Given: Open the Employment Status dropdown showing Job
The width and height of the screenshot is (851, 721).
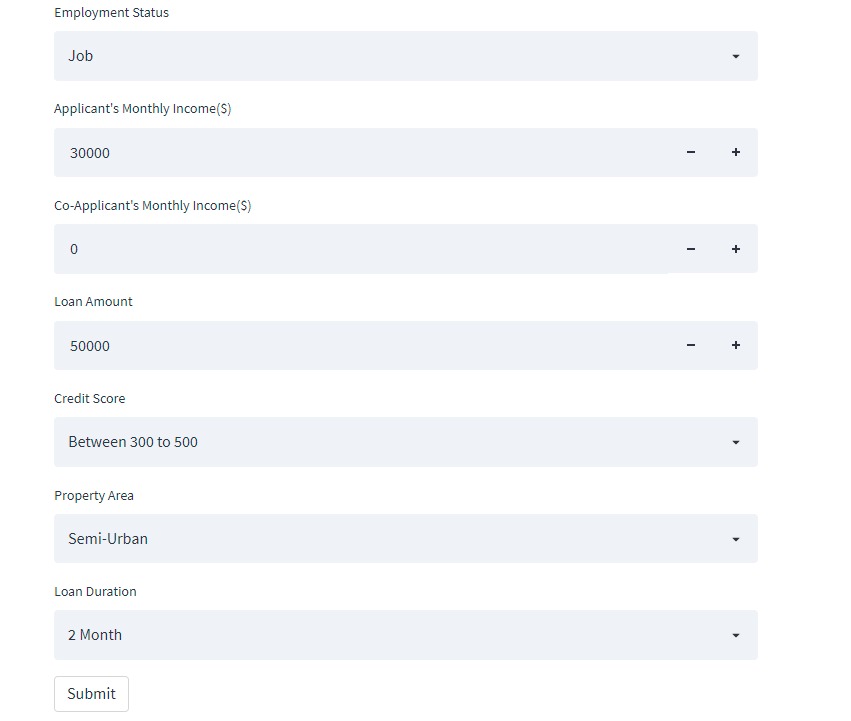Looking at the screenshot, I should coord(400,56).
